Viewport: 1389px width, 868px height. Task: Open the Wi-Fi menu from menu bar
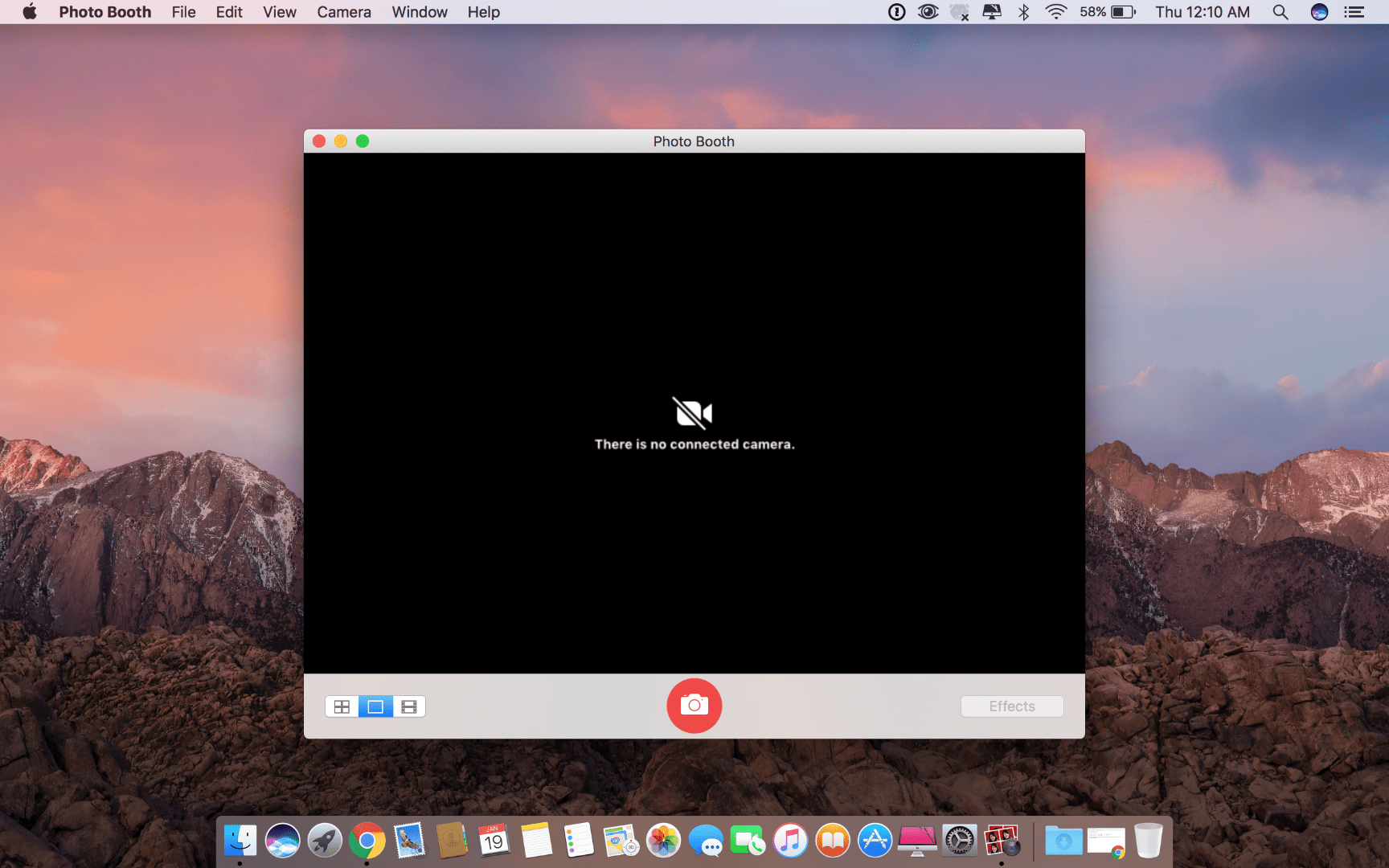[x=1055, y=12]
